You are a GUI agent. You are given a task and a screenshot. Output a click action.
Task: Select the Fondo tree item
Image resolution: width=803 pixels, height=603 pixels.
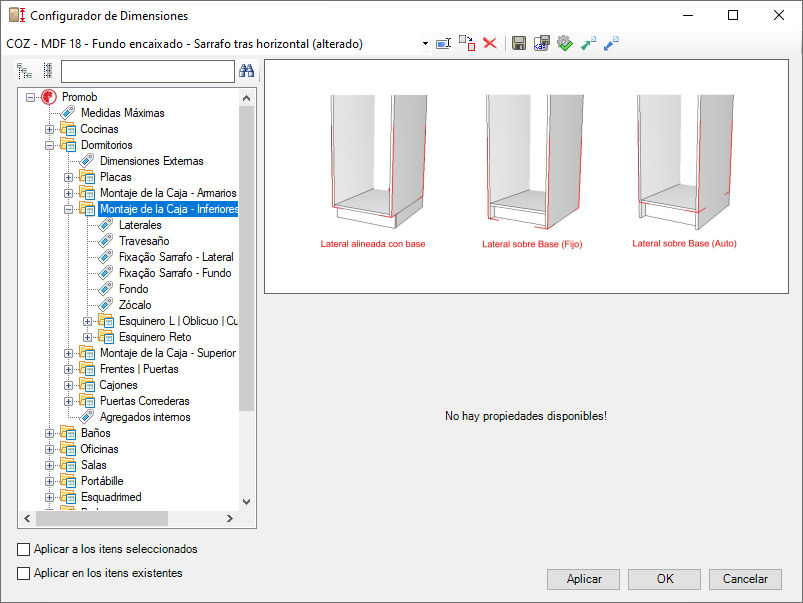pyautogui.click(x=134, y=289)
